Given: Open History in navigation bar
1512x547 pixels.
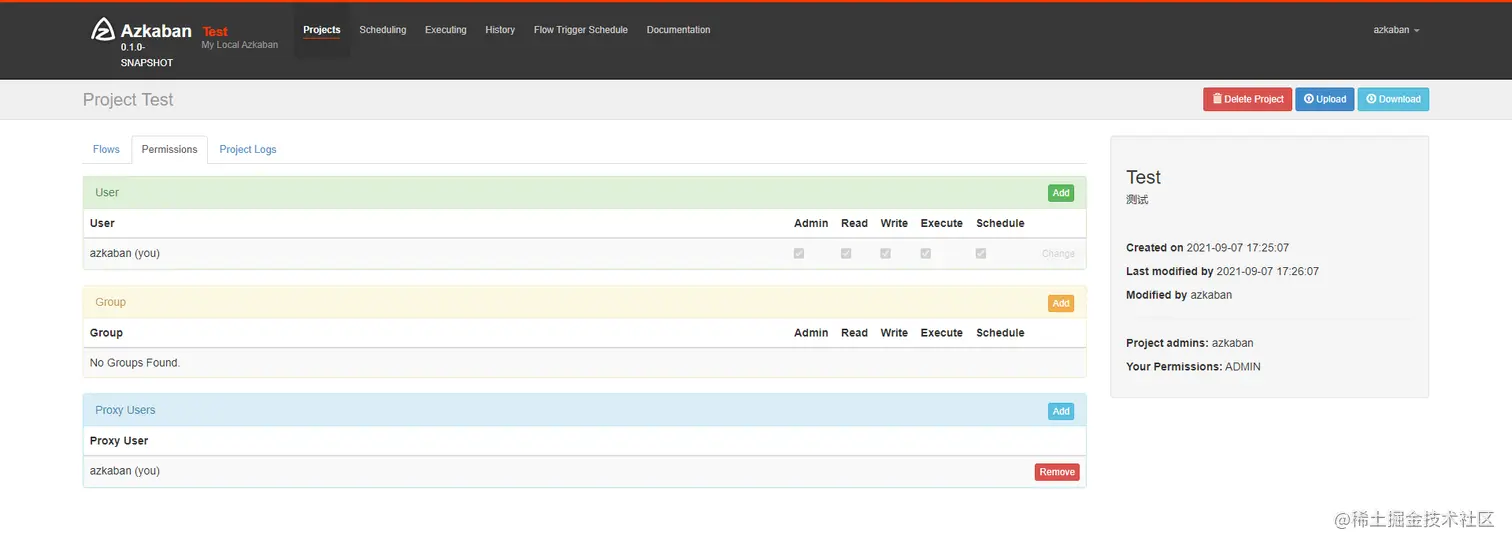Looking at the screenshot, I should [500, 30].
